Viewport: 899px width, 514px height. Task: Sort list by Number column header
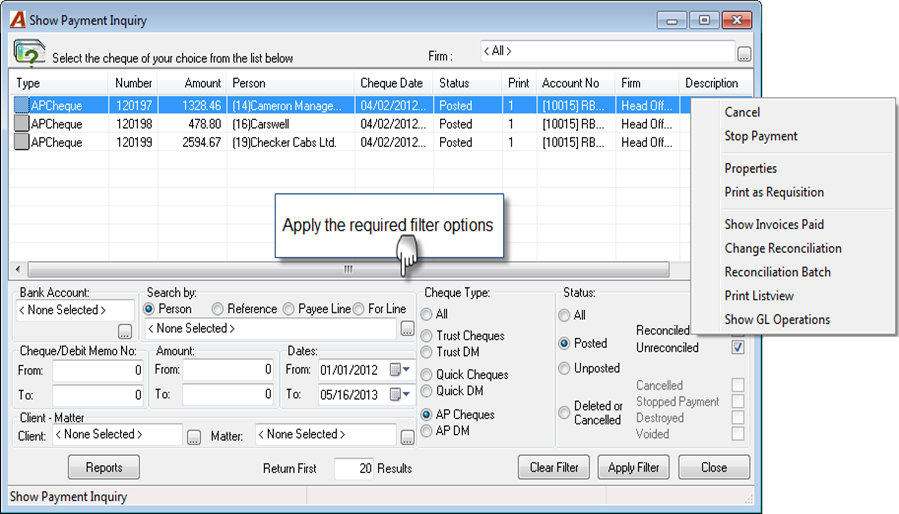133,83
